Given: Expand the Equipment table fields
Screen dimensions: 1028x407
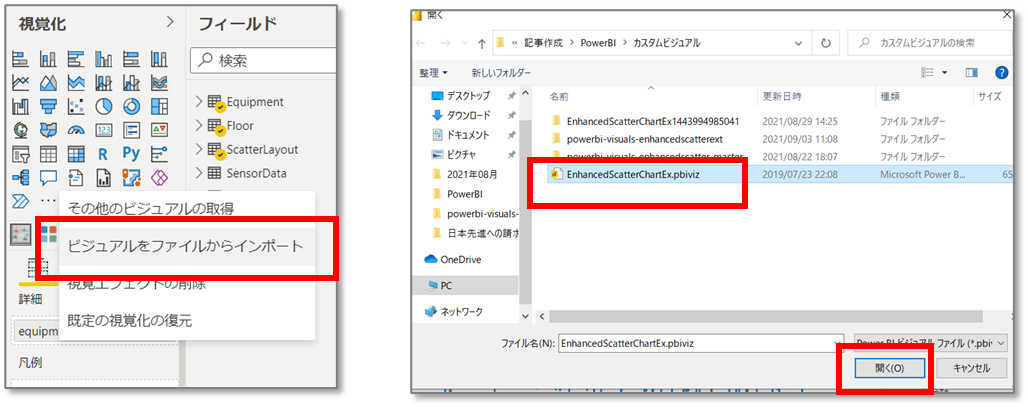Looking at the screenshot, I should point(199,102).
